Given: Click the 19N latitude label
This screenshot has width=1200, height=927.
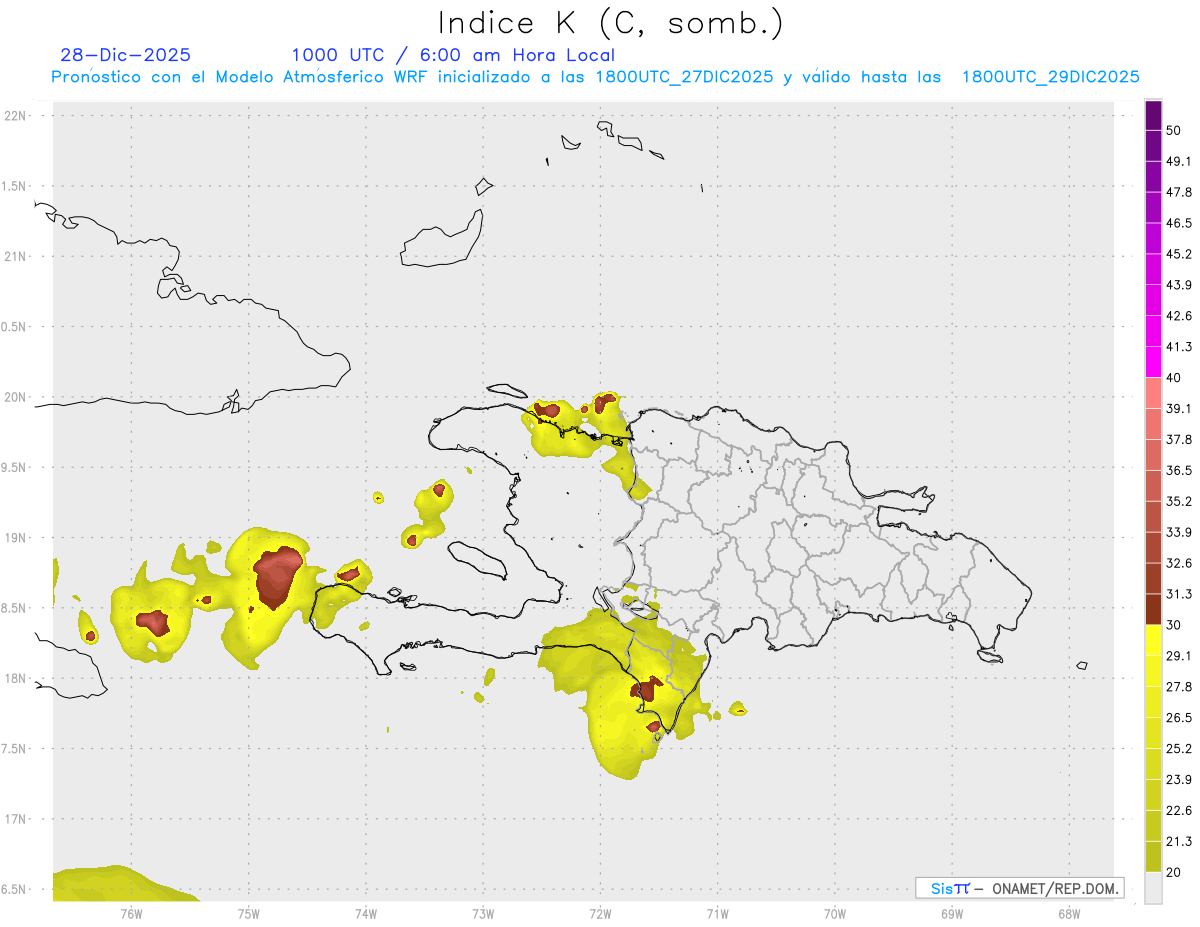Looking at the screenshot, I should pyautogui.click(x=14, y=537).
